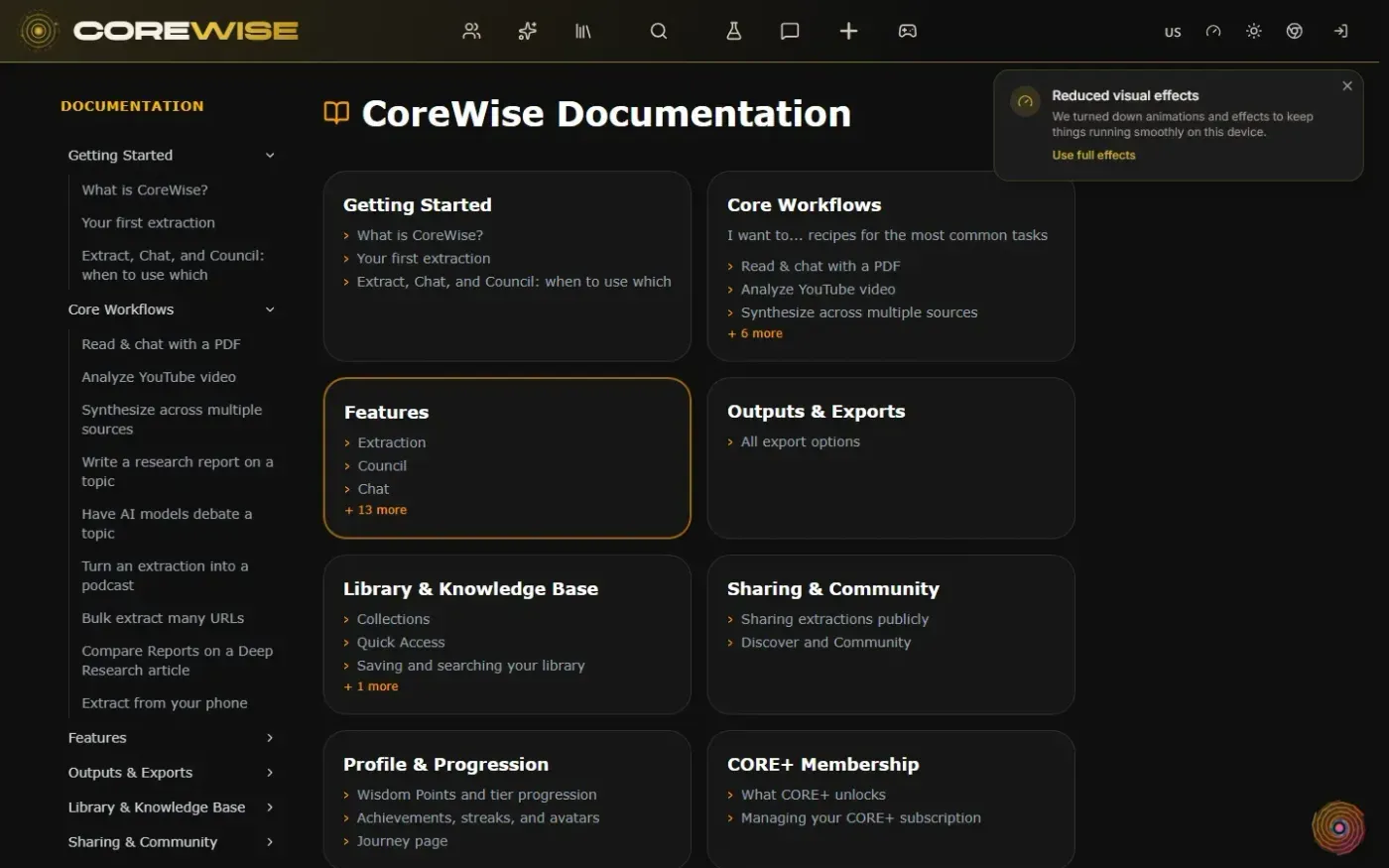Click the Use full effects link

click(1093, 155)
